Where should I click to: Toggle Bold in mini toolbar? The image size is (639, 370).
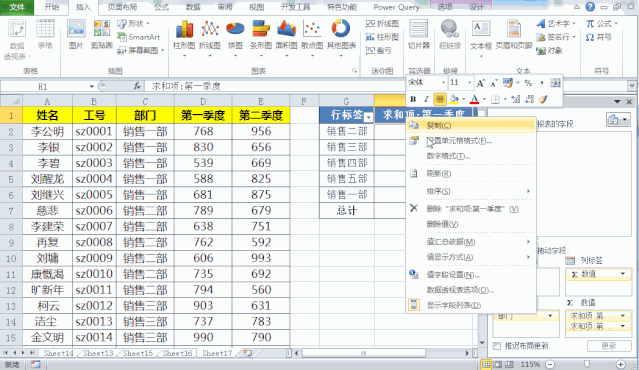pyautogui.click(x=413, y=99)
